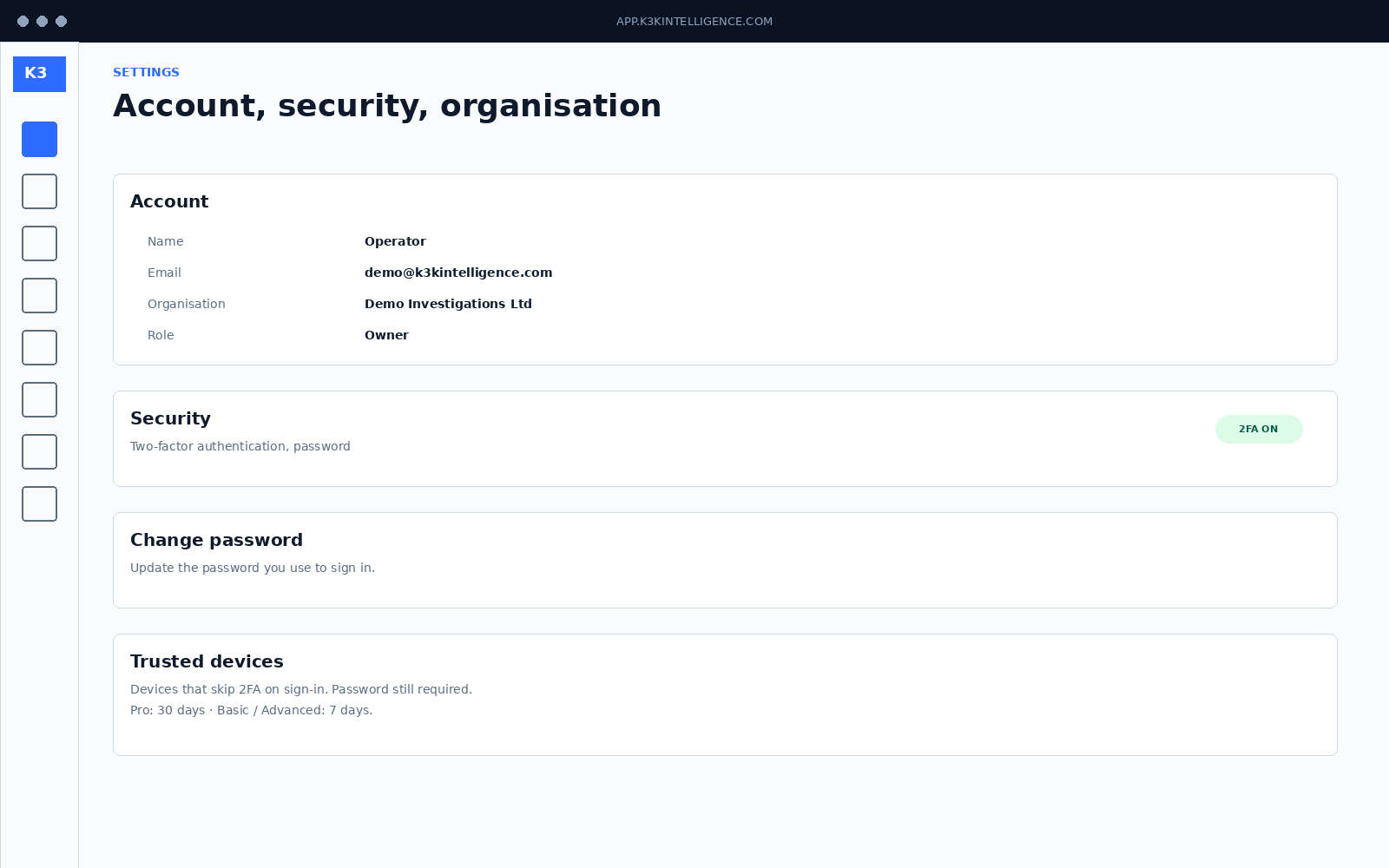Viewport: 1389px width, 868px height.
Task: Open the second sidebar icon below the logo
Action: (39, 191)
